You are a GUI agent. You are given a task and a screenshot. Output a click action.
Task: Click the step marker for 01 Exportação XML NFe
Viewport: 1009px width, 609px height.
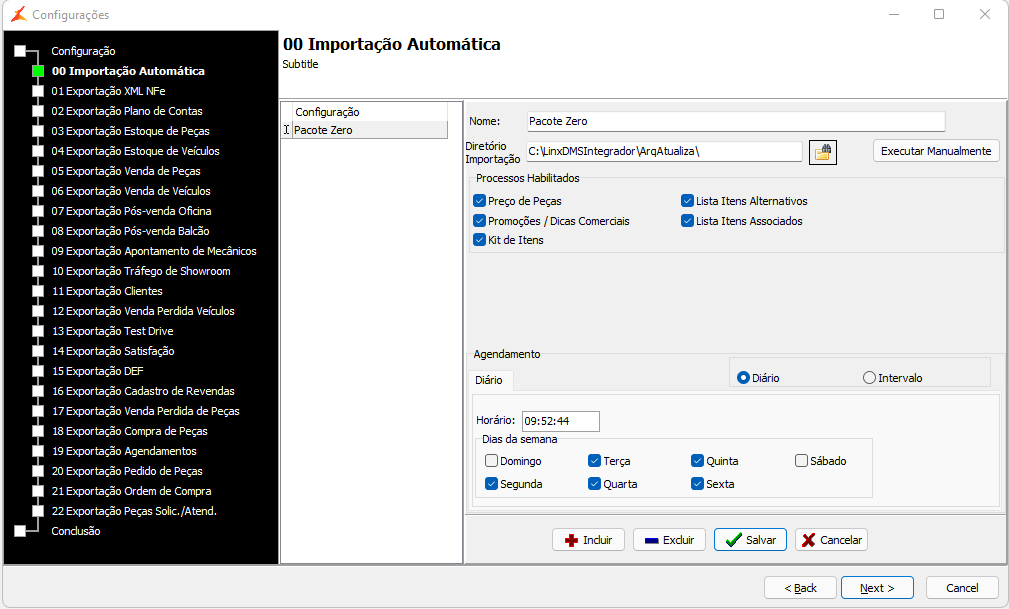[38, 91]
